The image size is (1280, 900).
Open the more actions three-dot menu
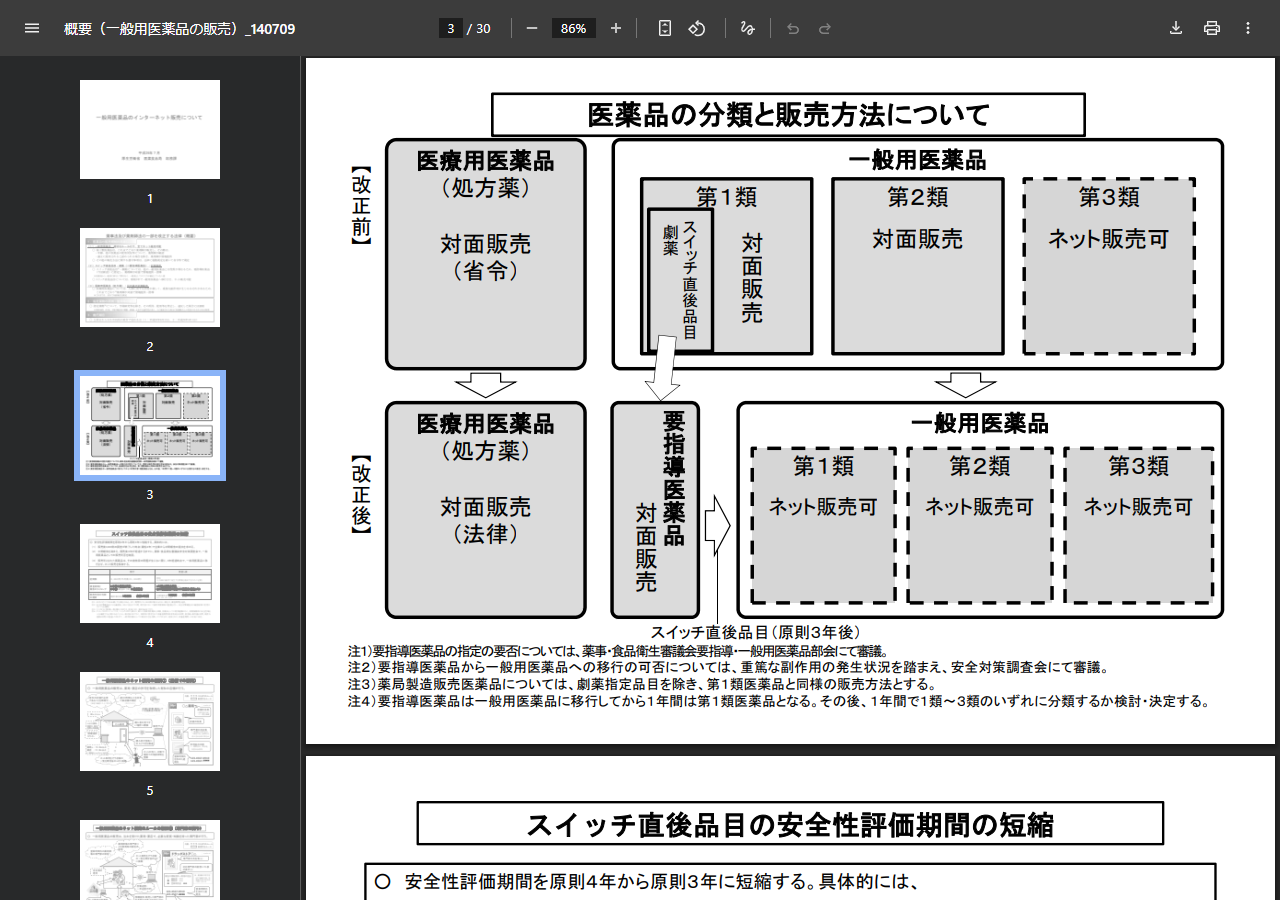coord(1248,28)
